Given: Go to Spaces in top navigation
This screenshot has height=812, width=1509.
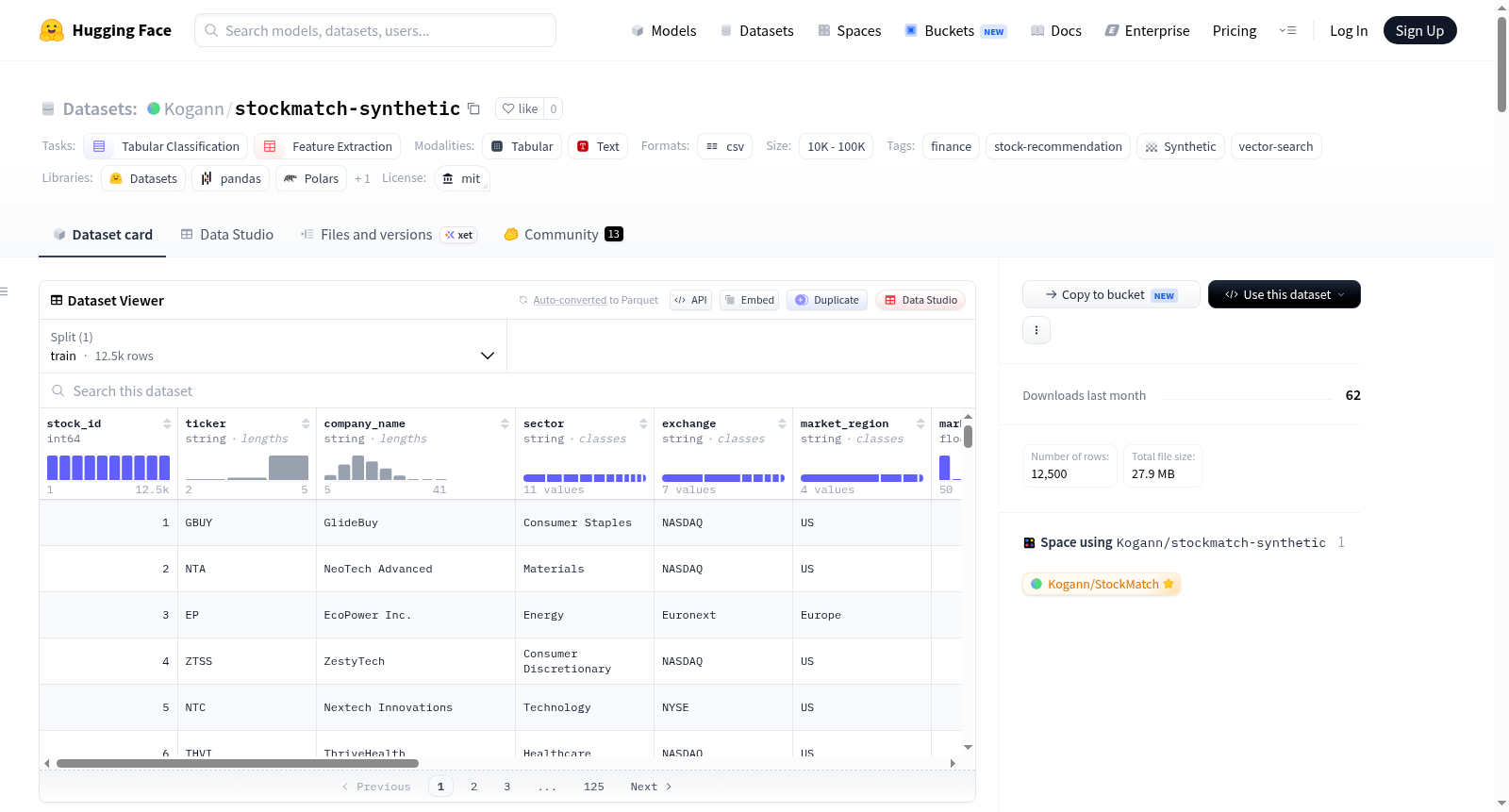Looking at the screenshot, I should pos(849,31).
